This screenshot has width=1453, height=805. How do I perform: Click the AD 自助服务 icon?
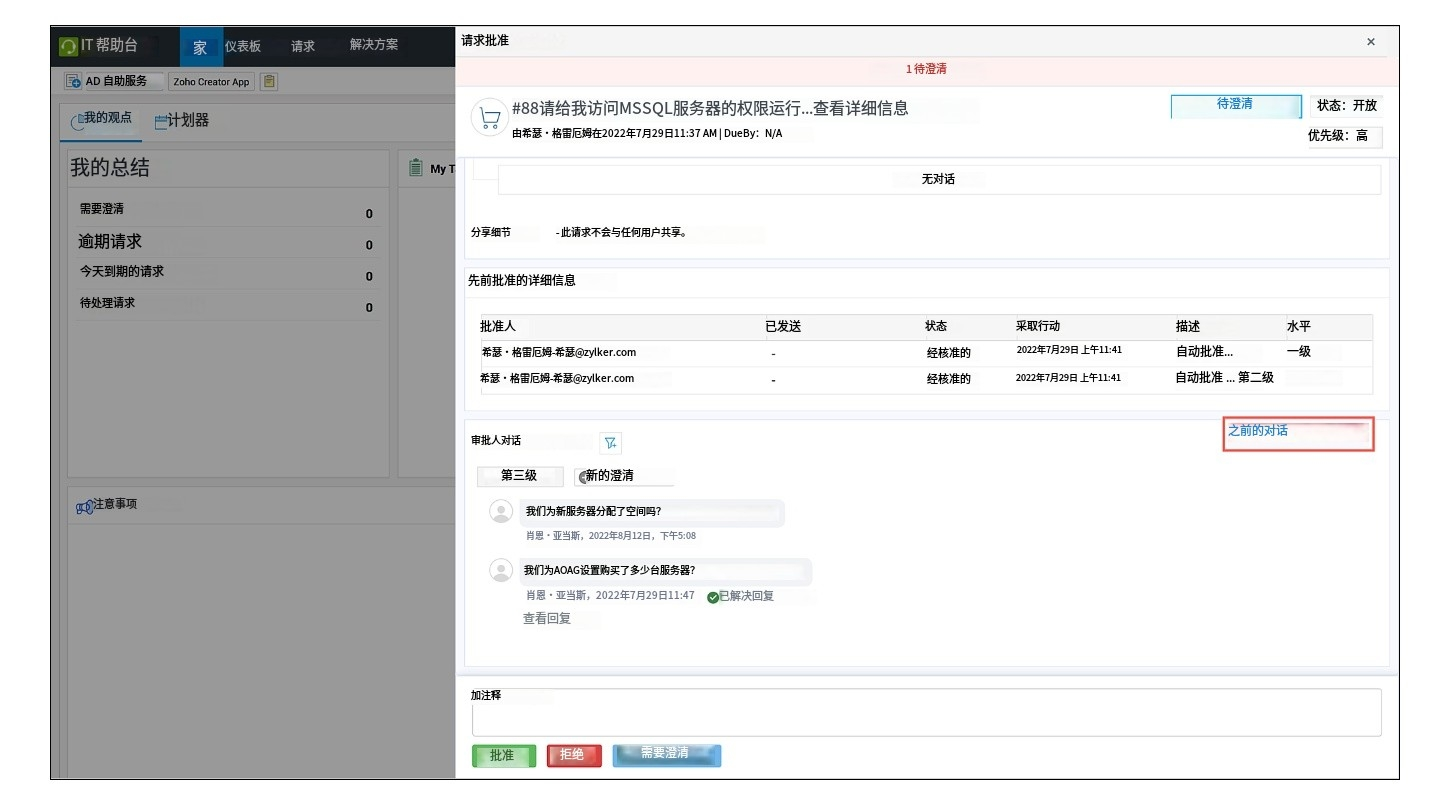tap(73, 82)
